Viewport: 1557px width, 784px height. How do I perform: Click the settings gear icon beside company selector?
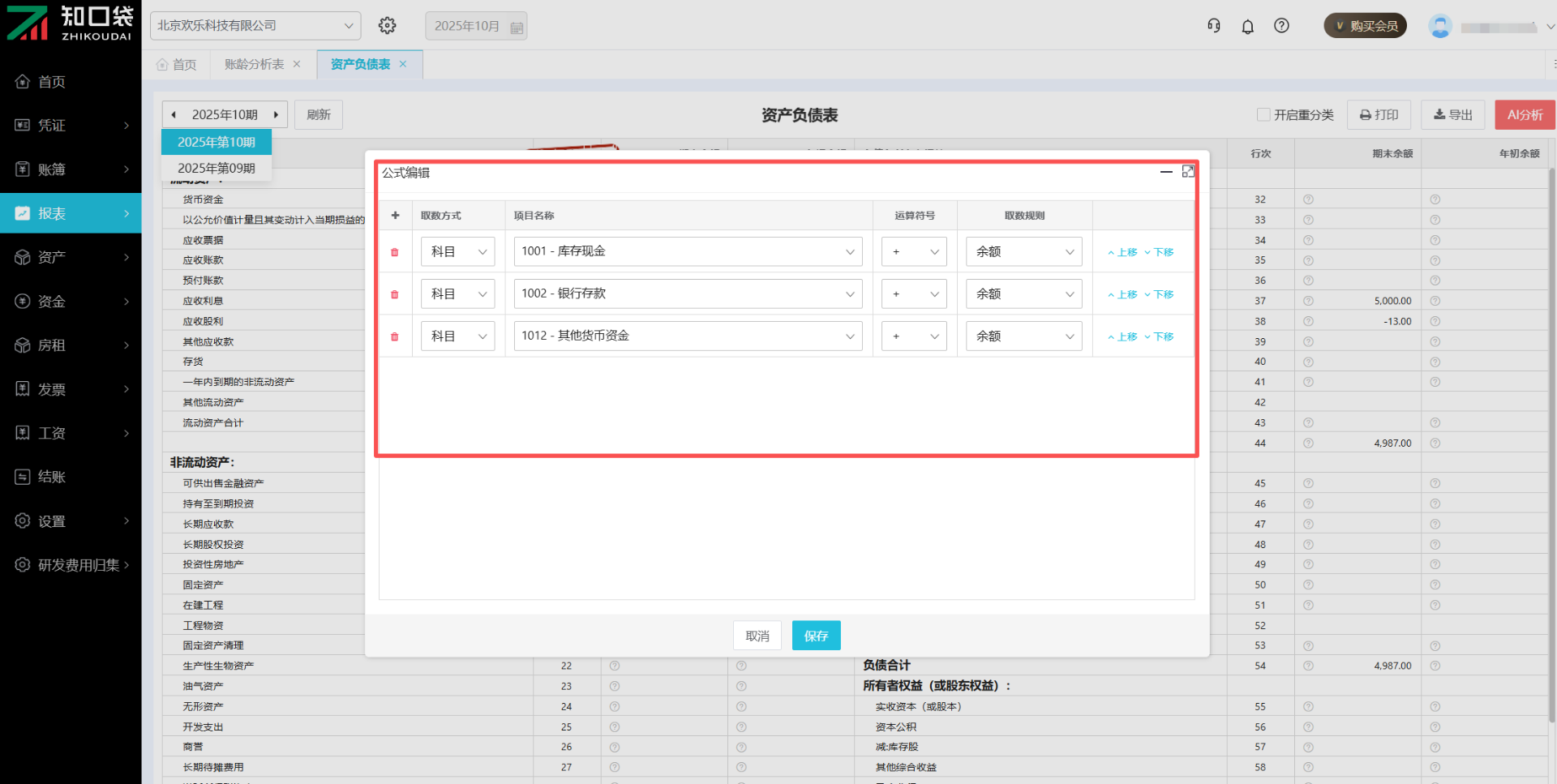coord(388,26)
